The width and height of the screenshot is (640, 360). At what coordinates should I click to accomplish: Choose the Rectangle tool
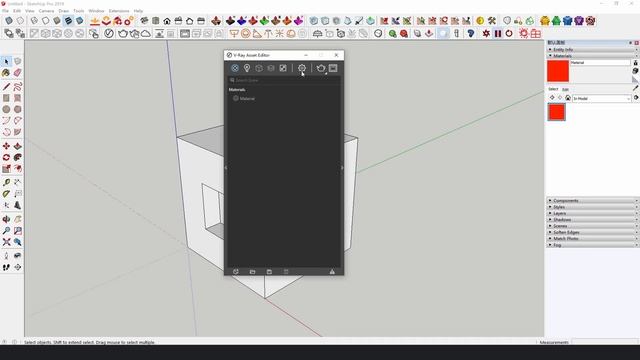[x=6, y=98]
